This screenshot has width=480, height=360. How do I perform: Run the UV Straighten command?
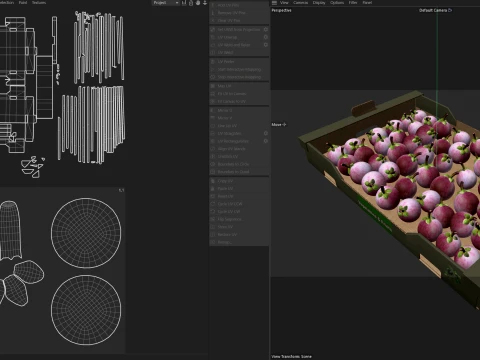[236, 133]
